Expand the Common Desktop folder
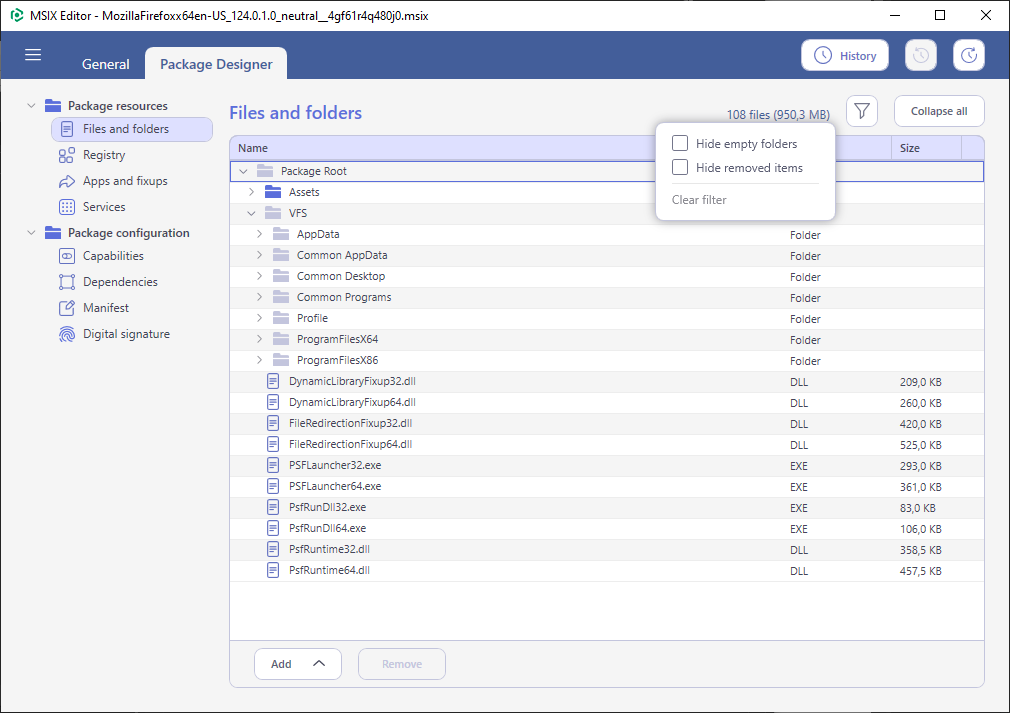 [x=260, y=276]
